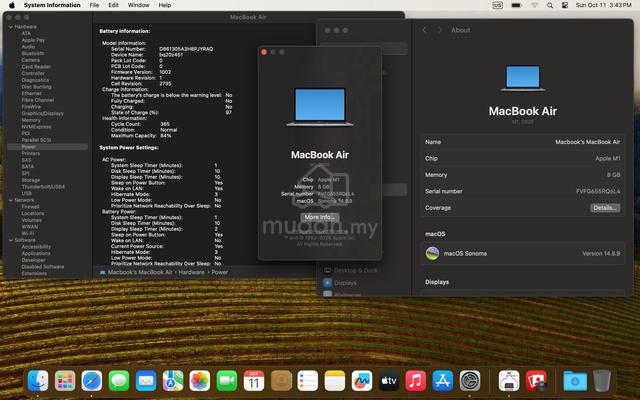The image size is (640, 400).
Task: Collapse the Hardware section in System Information
Action: 11,27
